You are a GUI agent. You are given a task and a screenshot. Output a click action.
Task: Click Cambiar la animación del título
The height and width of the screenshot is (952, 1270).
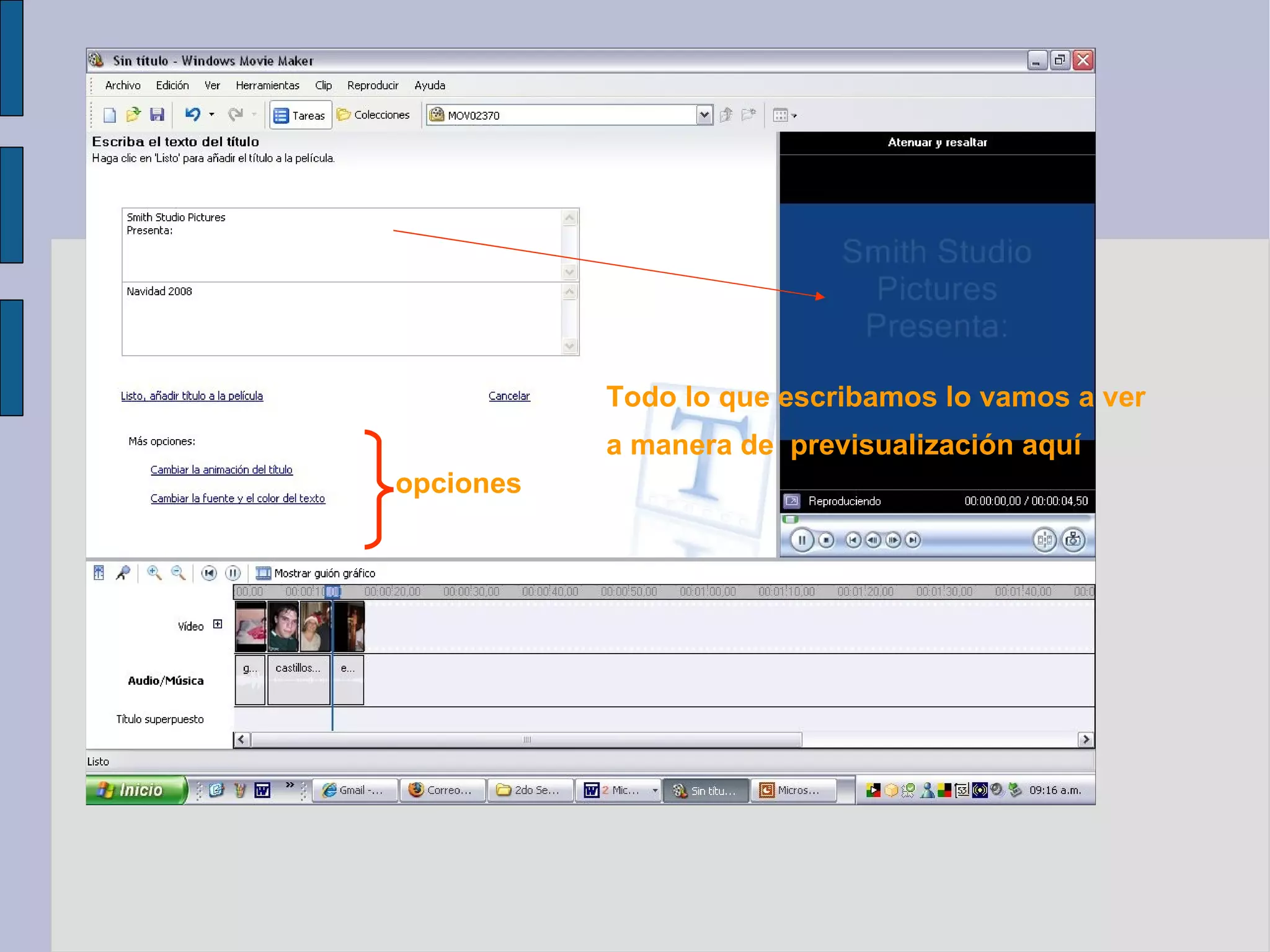click(221, 469)
